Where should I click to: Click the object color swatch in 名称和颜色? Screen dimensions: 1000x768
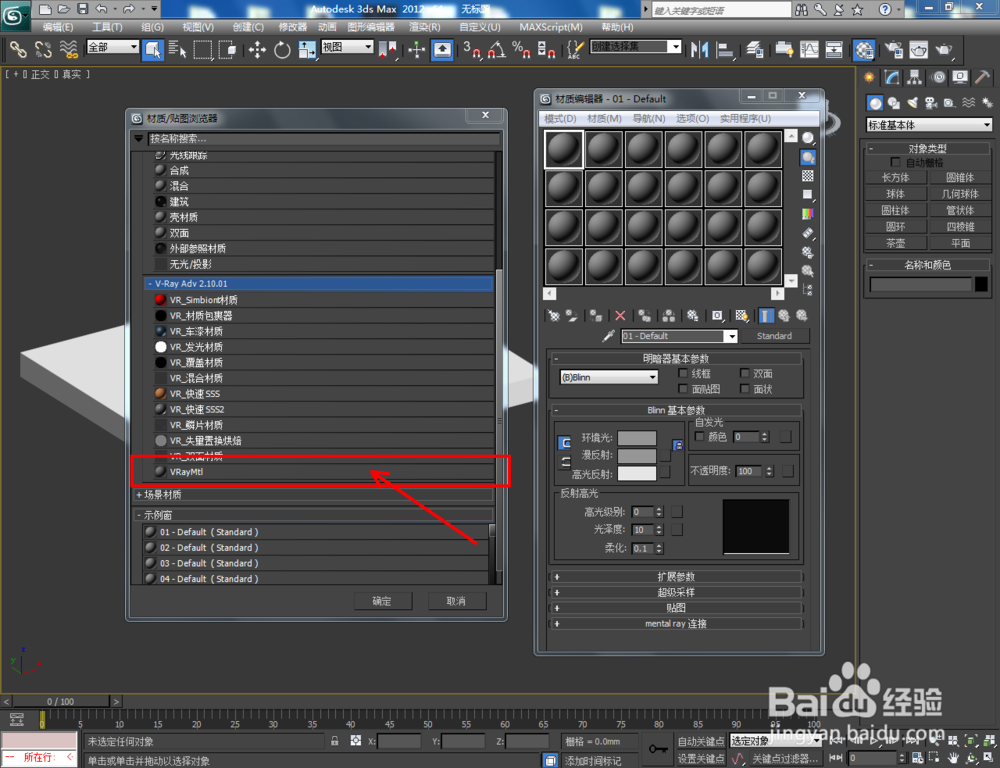coord(982,284)
